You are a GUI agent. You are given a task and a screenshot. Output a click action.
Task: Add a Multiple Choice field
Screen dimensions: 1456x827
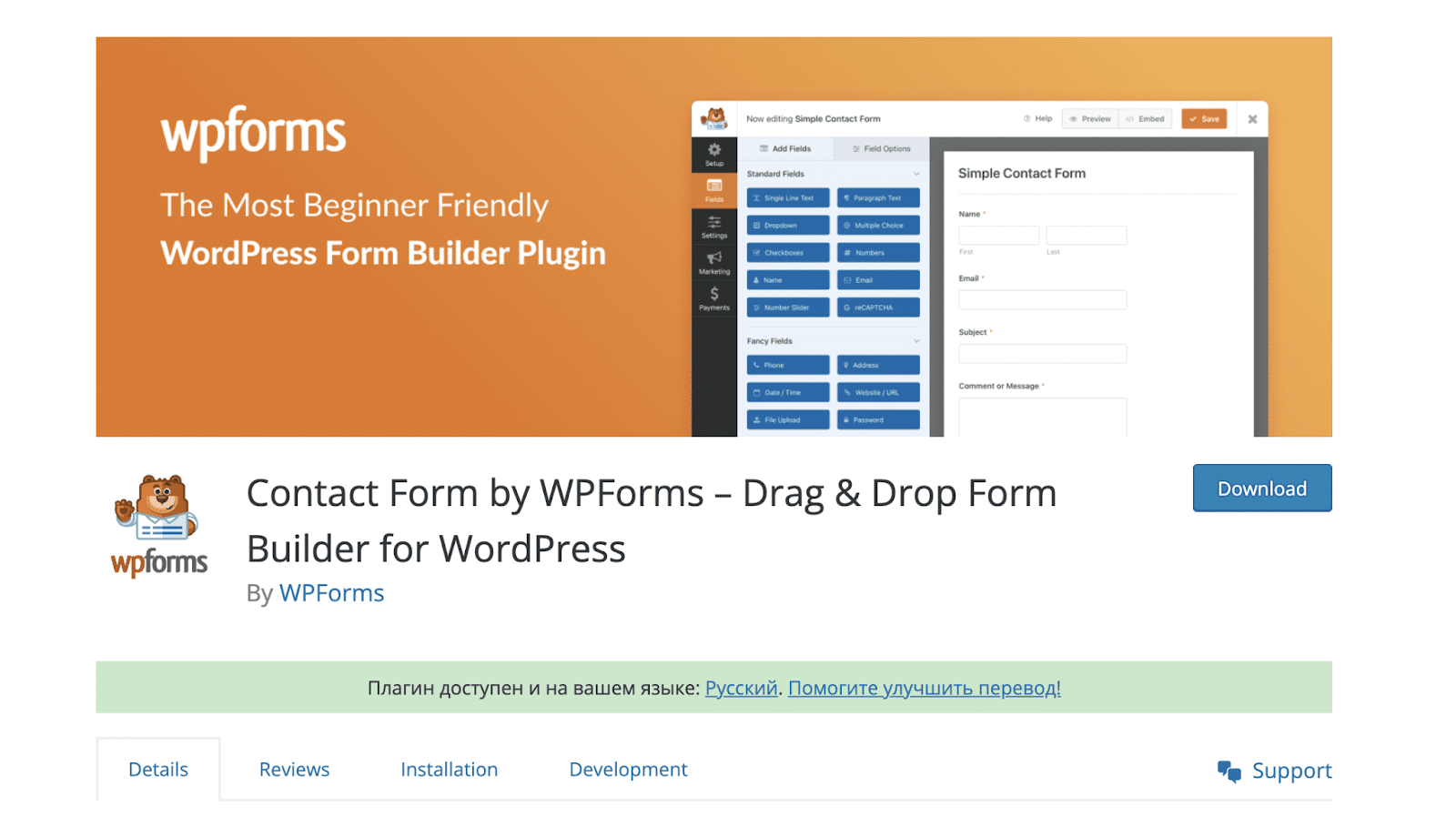[878, 226]
